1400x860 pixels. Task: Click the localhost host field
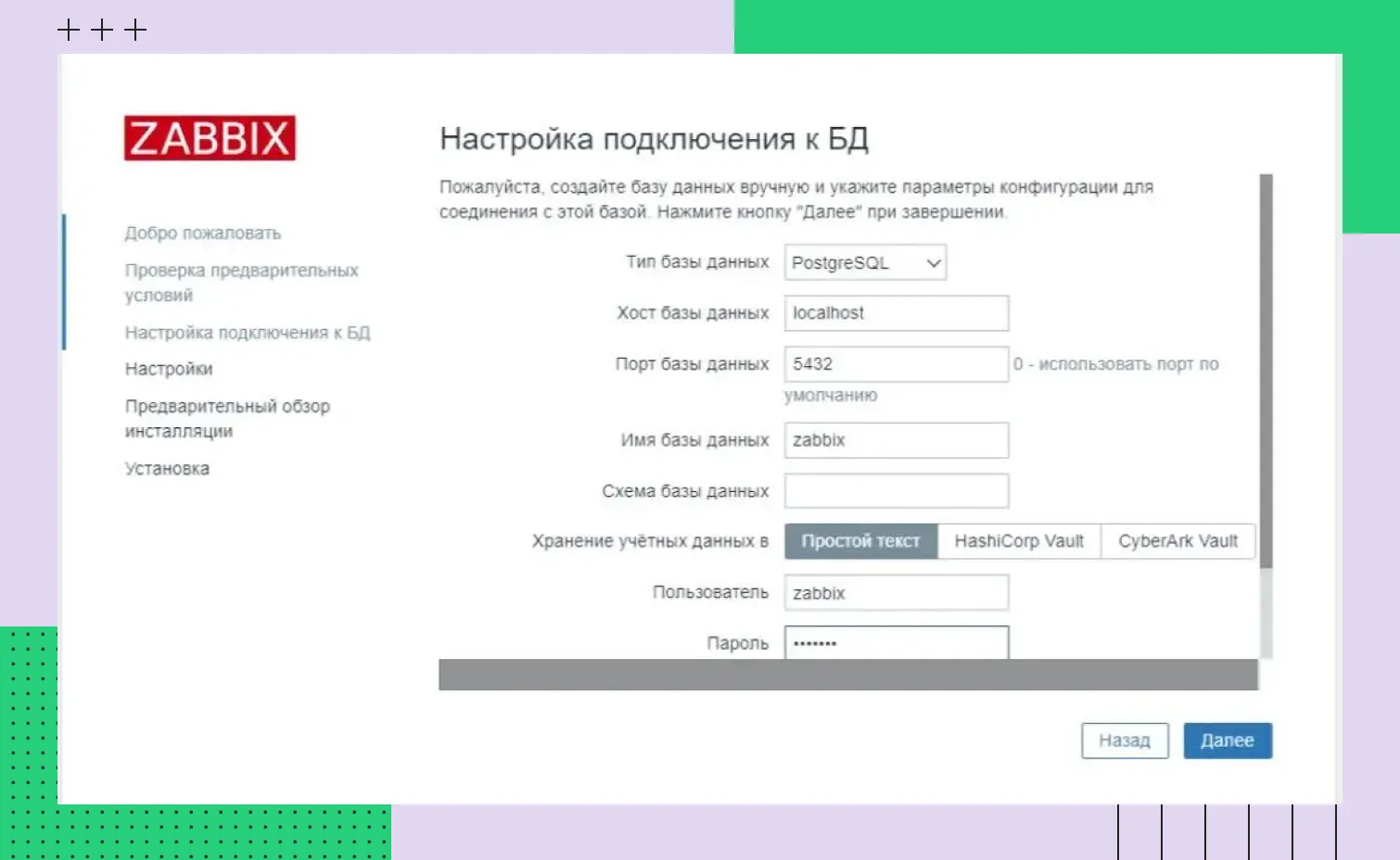point(896,312)
